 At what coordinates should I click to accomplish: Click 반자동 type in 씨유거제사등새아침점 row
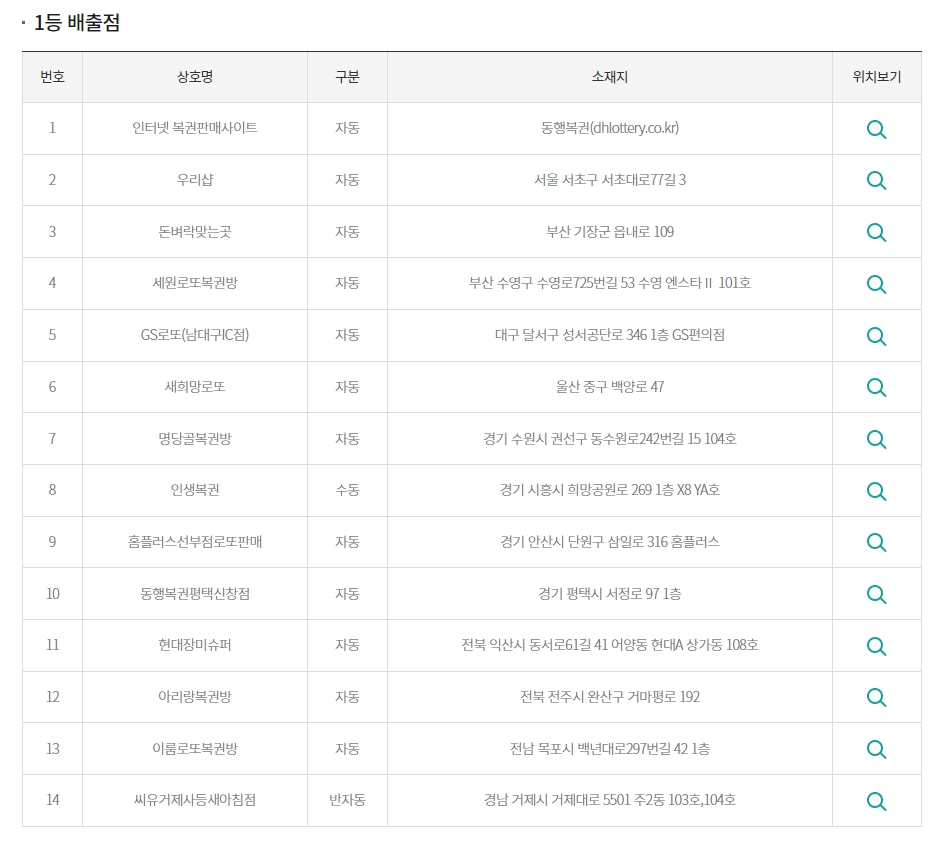pos(347,799)
